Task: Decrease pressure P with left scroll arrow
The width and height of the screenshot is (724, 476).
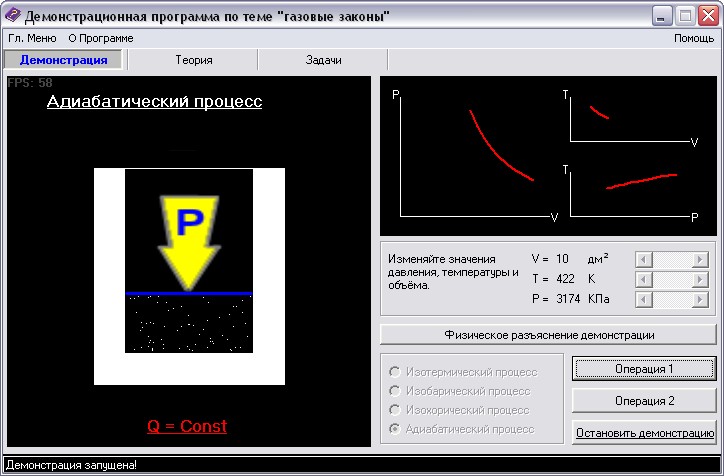Action: click(x=644, y=300)
